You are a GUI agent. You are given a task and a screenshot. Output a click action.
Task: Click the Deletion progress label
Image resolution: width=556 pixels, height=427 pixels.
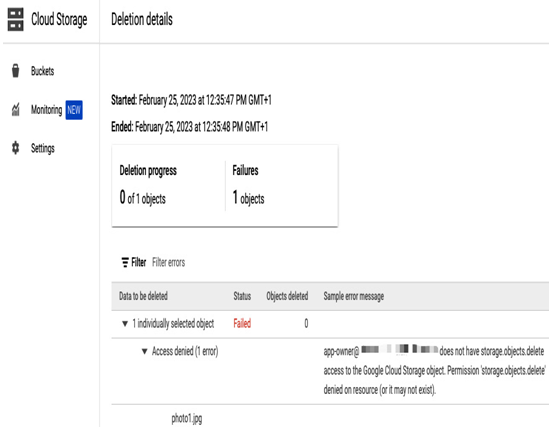[x=148, y=171]
